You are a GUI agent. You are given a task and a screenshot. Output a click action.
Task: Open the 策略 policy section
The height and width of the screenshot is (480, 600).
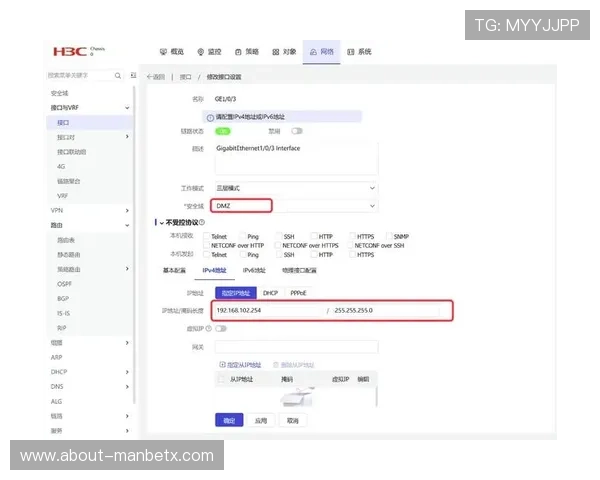[x=247, y=52]
